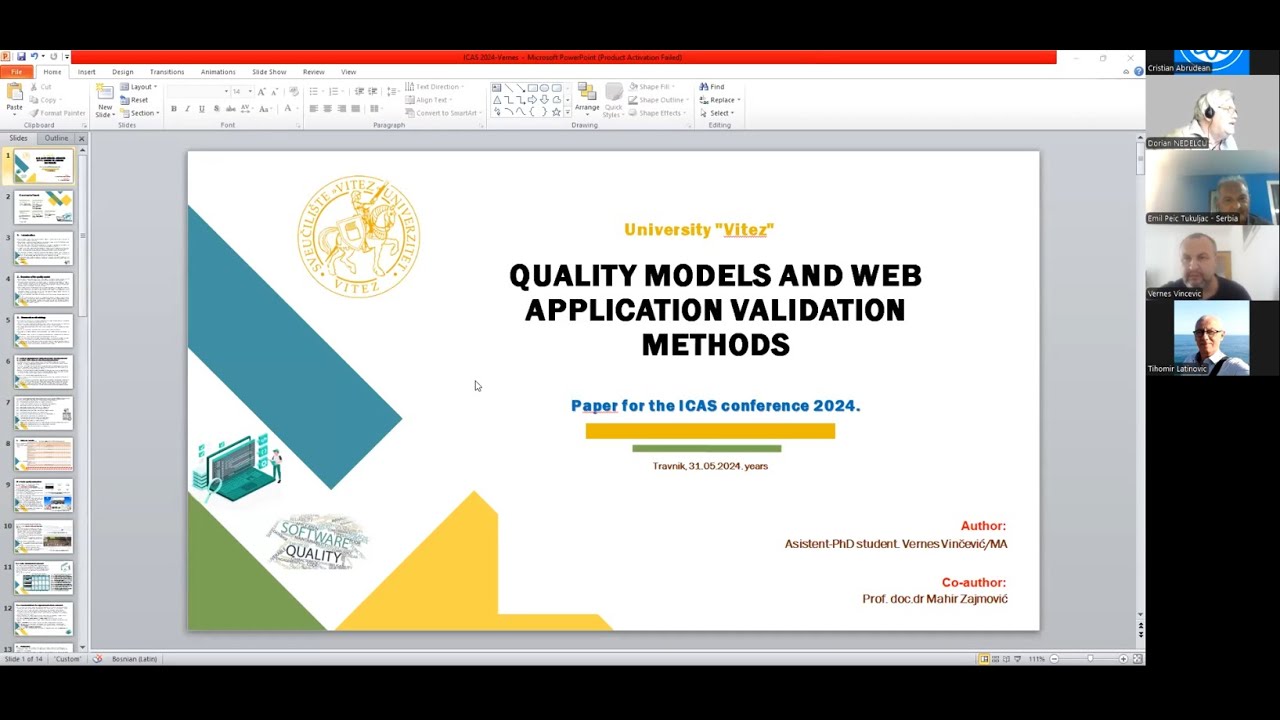
Task: Click the Fit slide to window icon
Action: click(1137, 659)
